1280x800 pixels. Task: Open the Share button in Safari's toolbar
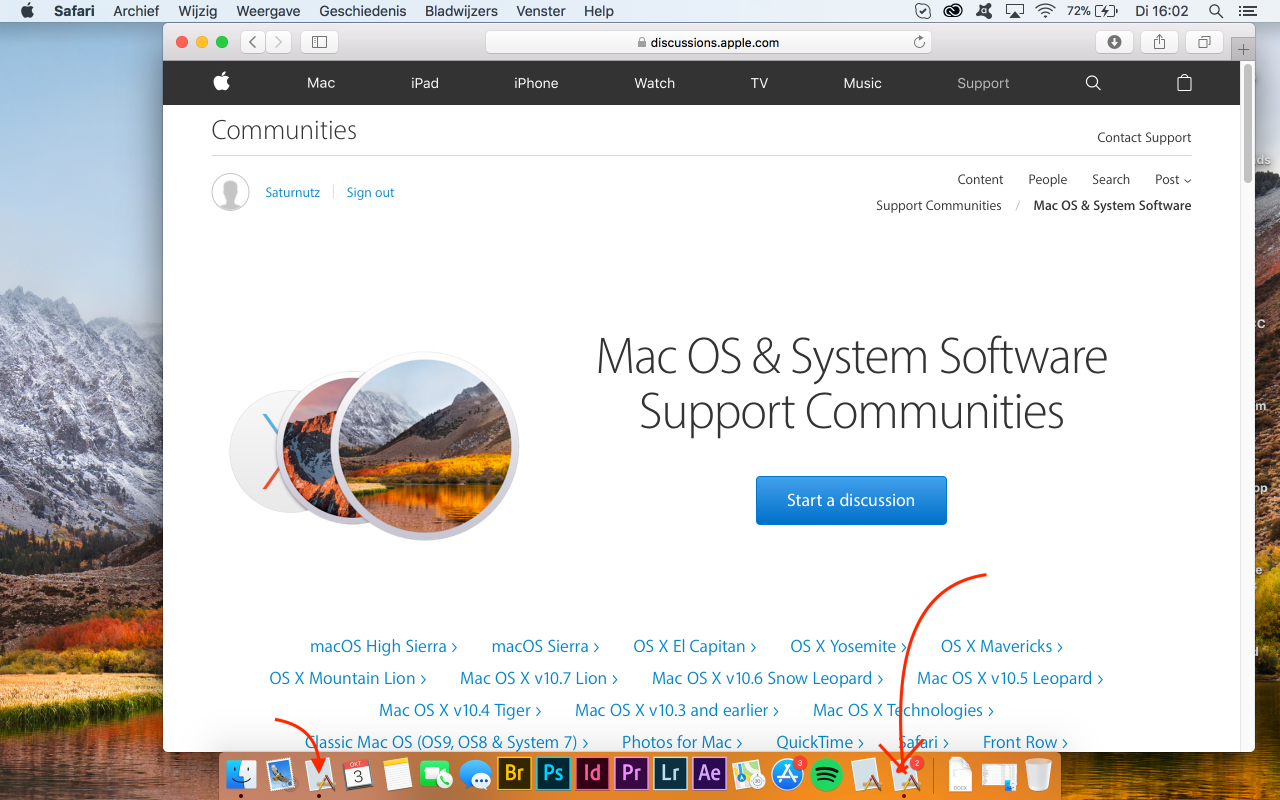coord(1159,42)
